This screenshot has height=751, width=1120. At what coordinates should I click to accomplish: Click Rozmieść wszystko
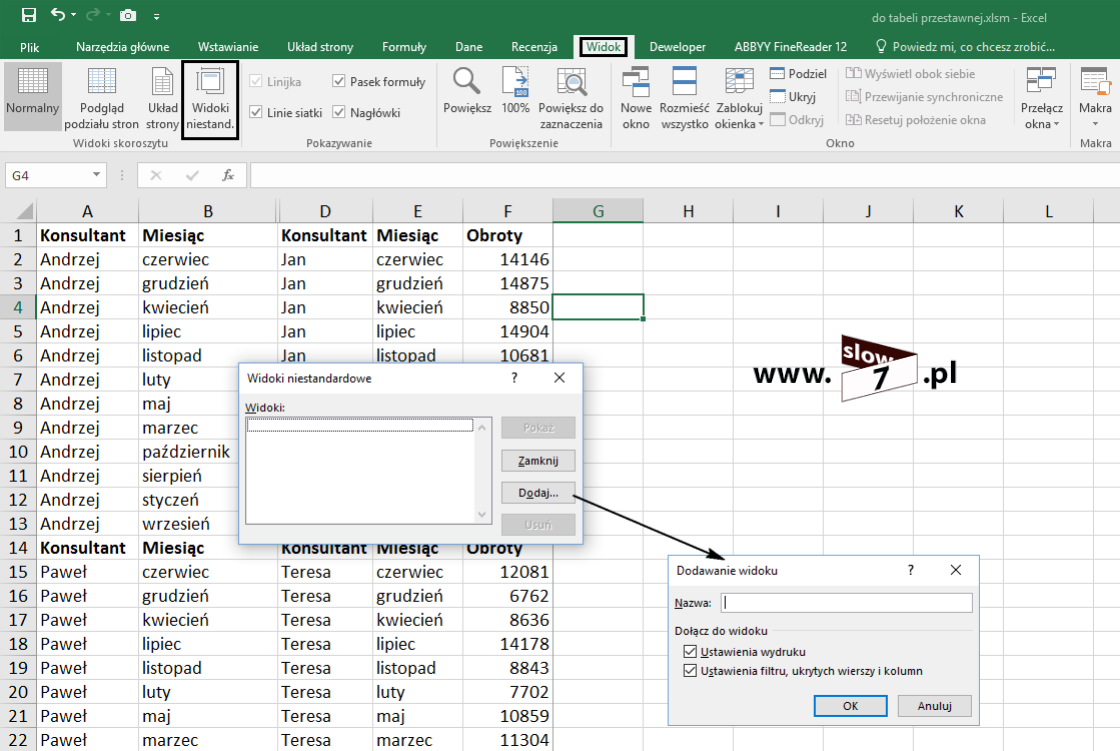[684, 98]
